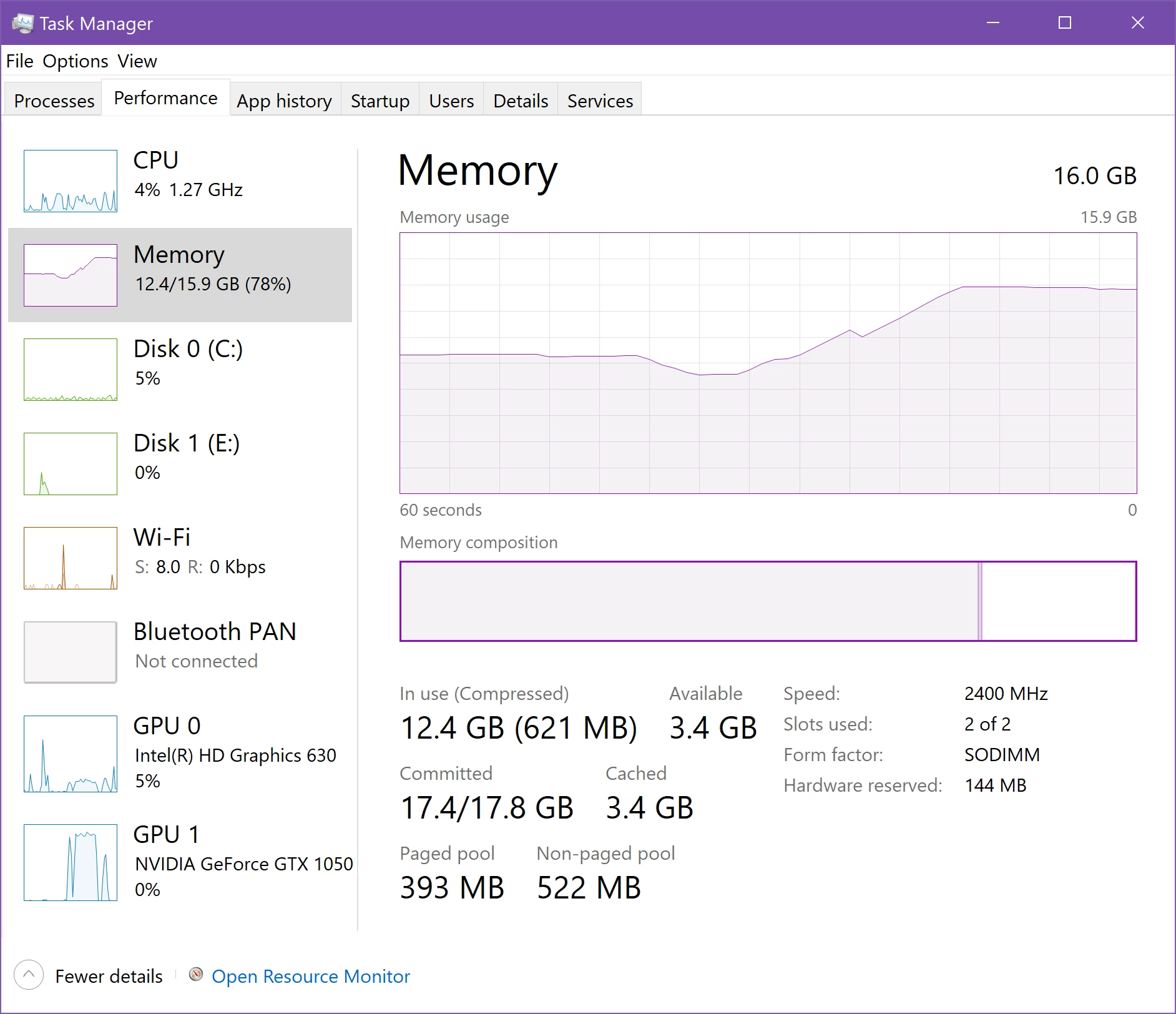Go to the Startup tab
This screenshot has width=1176, height=1014.
pos(380,101)
